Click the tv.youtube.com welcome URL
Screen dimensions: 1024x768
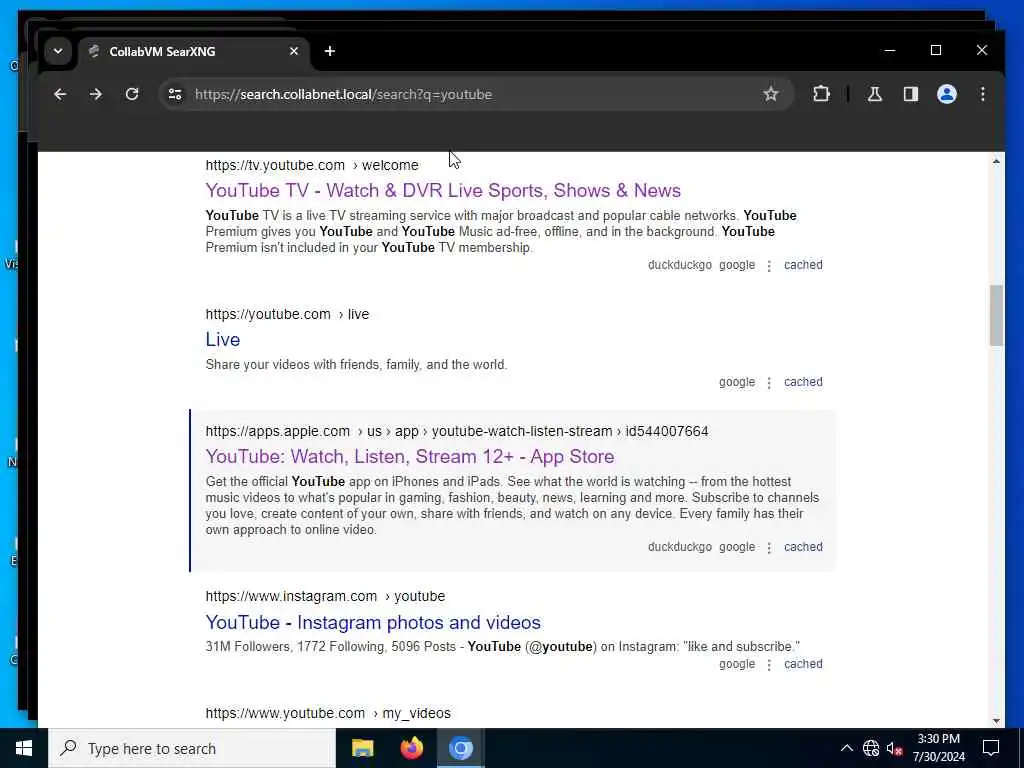coord(312,165)
